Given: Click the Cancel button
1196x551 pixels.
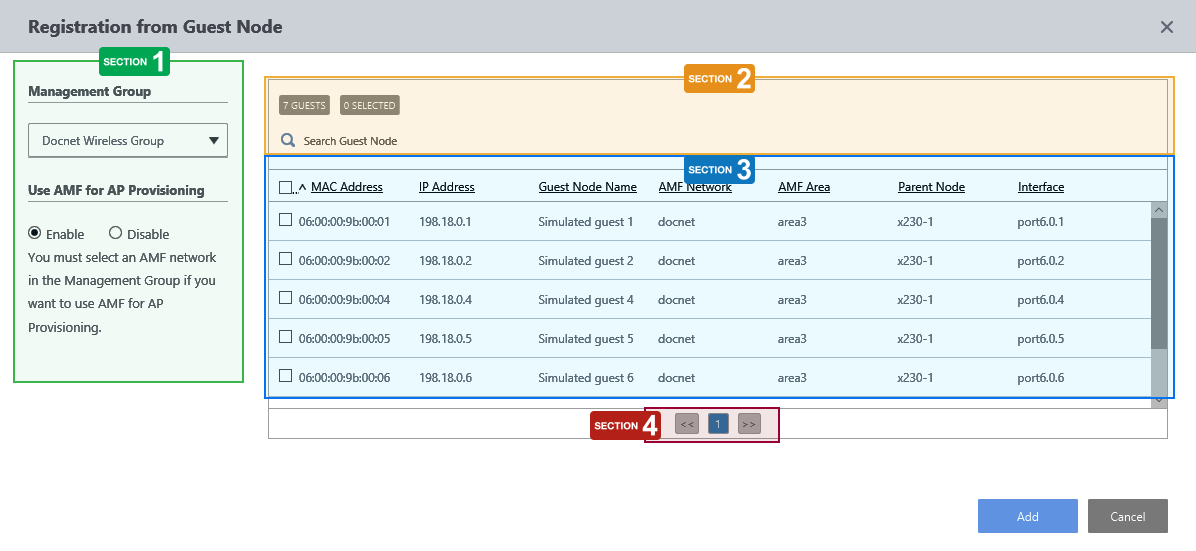Looking at the screenshot, I should click(1127, 516).
